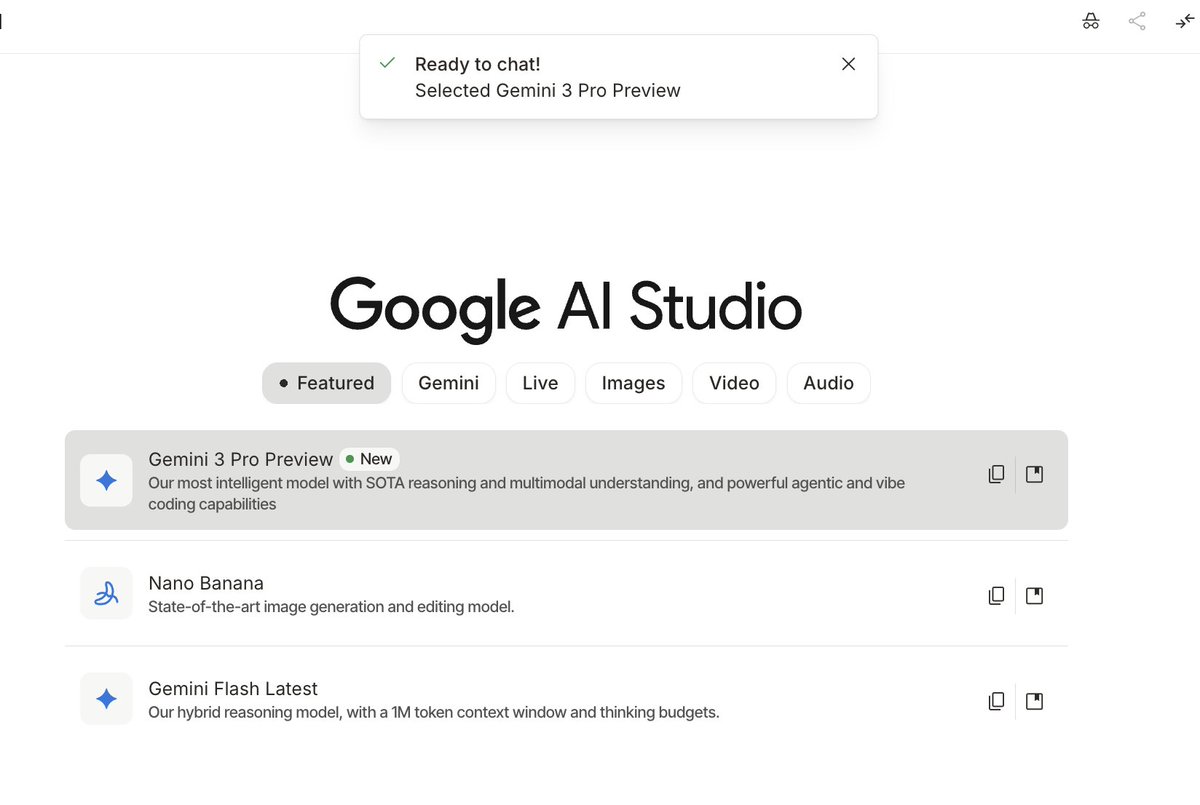This screenshot has height=805, width=1200.
Task: Click the collapse arrows icon in header
Action: coord(1184,21)
